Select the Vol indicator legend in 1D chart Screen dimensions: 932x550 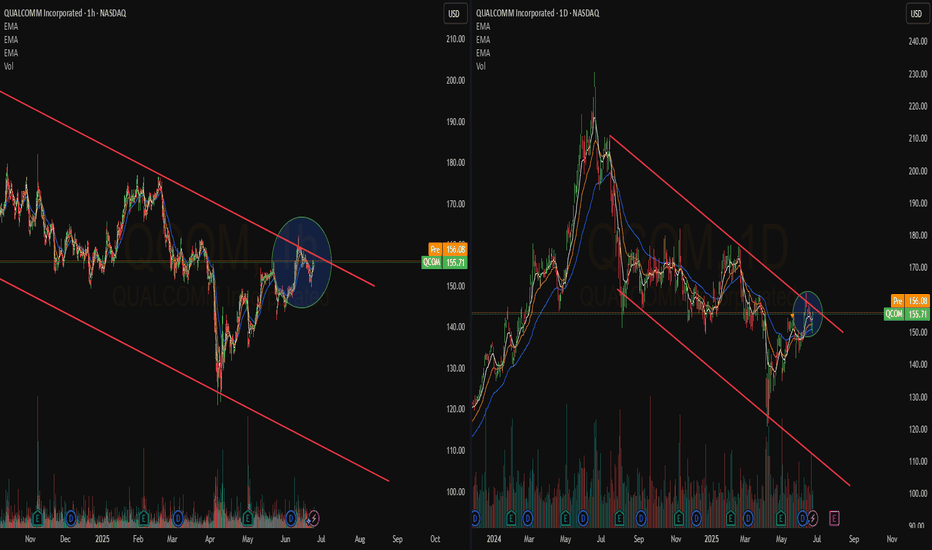pyautogui.click(x=481, y=66)
